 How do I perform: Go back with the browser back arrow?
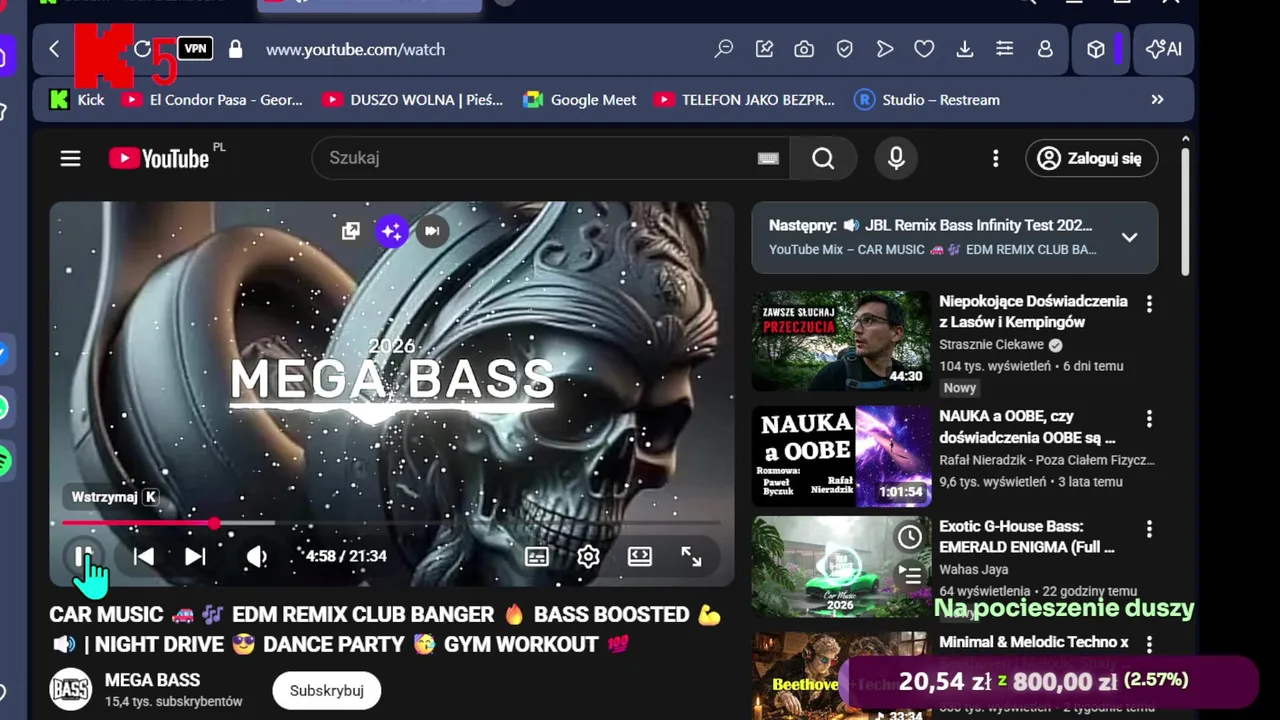coord(54,49)
